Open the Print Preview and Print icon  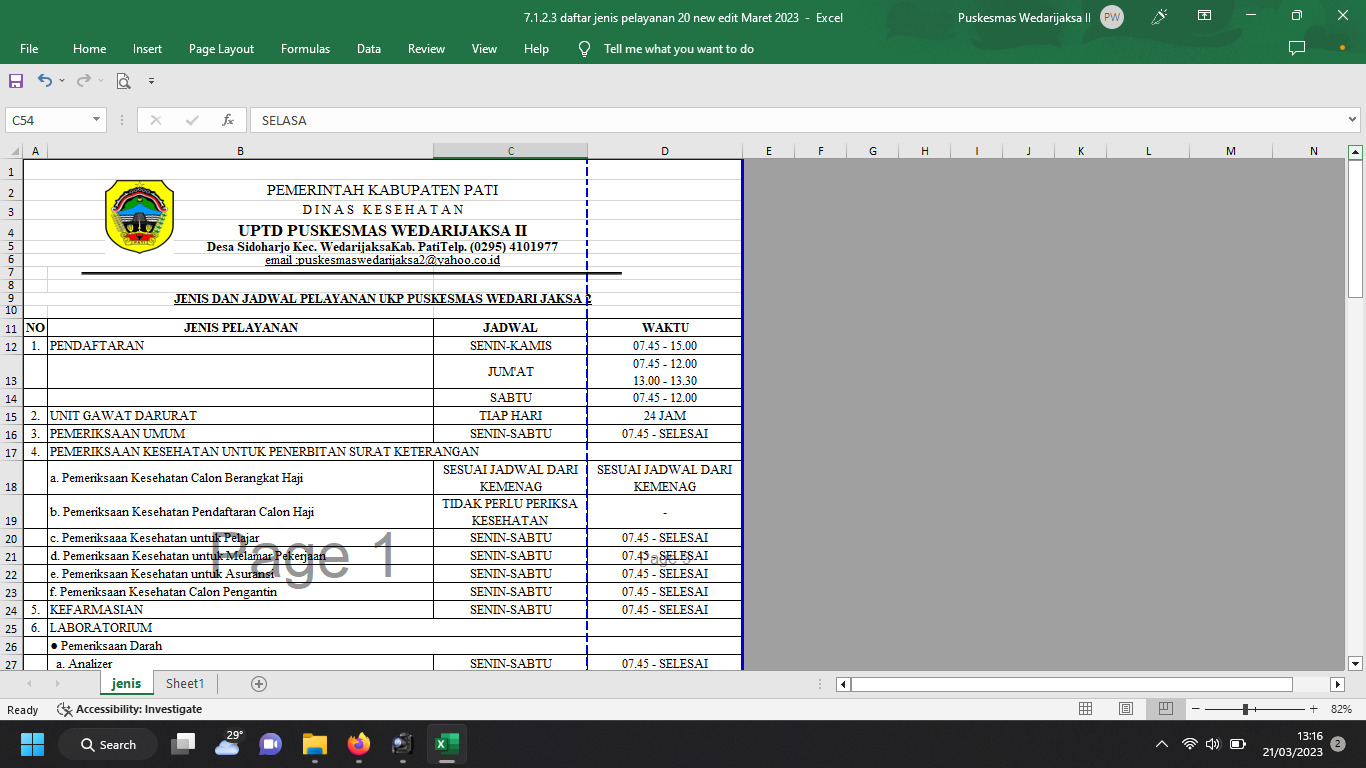(123, 81)
